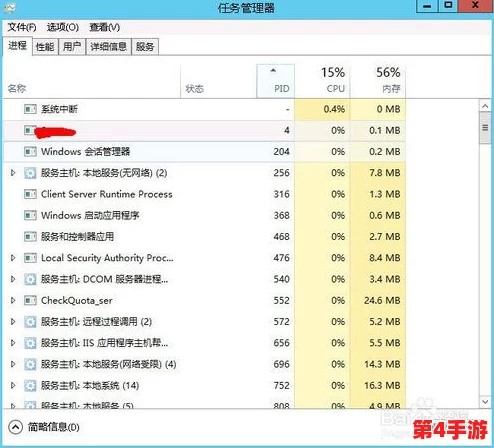This screenshot has height=448, width=494.
Task: Expand 服务主机: IIS 应用程序主机 group
Action: [x=13, y=343]
